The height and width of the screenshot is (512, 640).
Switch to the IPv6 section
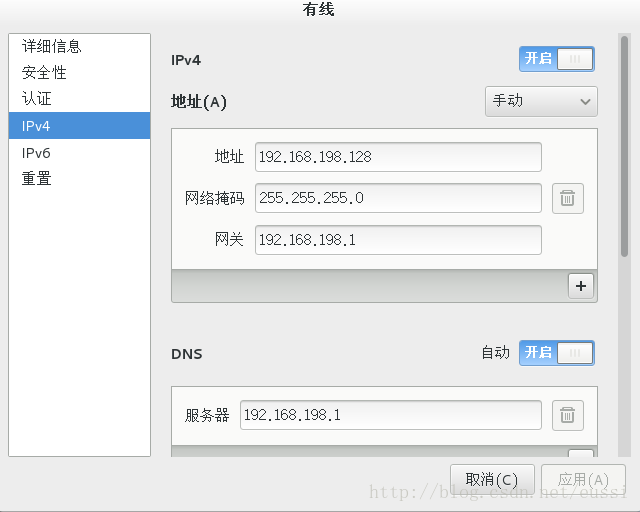click(x=79, y=153)
